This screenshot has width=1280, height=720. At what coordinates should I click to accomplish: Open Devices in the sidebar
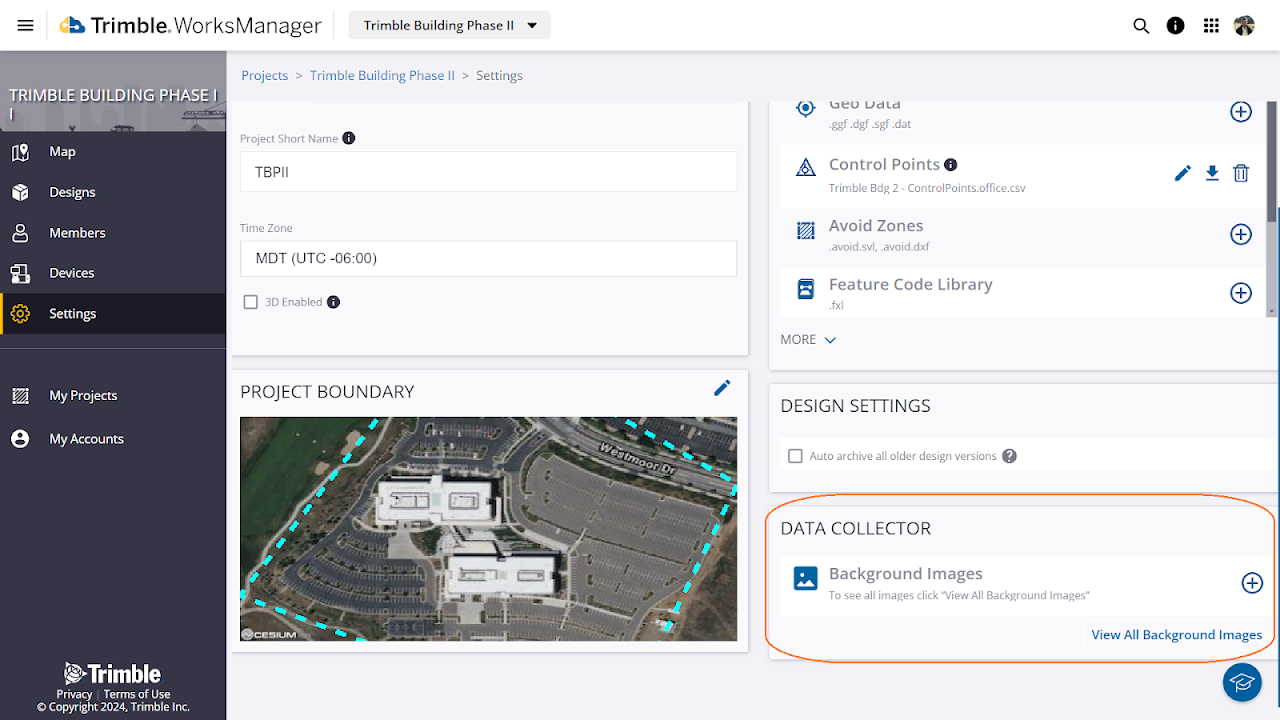click(x=113, y=273)
